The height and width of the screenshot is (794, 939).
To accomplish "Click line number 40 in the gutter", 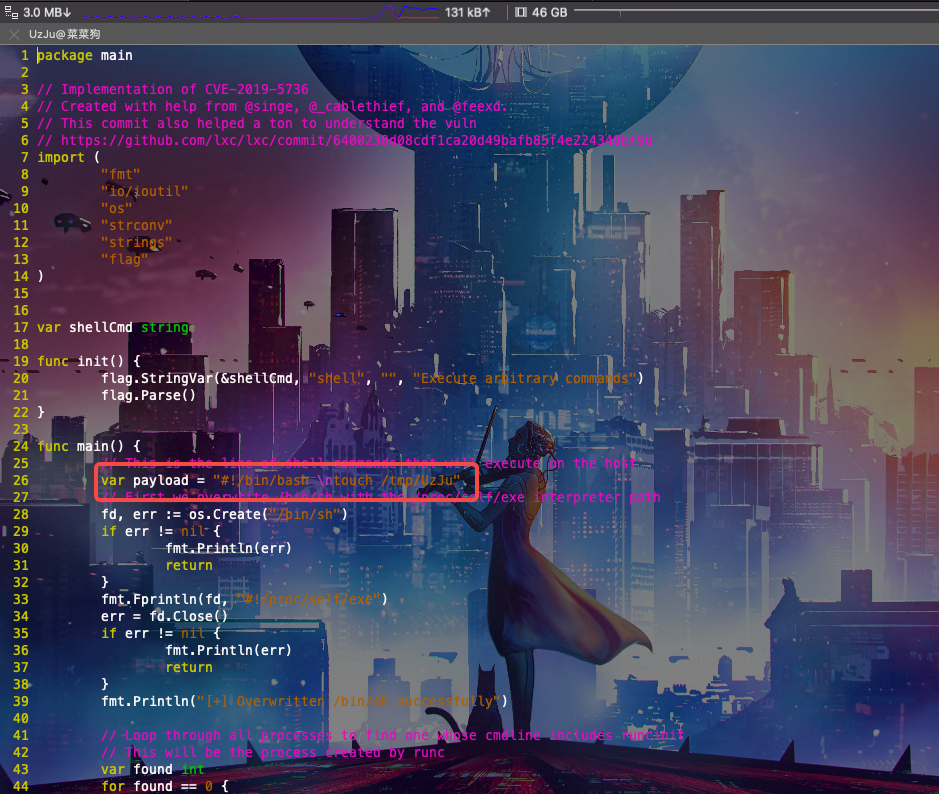I will point(21,719).
